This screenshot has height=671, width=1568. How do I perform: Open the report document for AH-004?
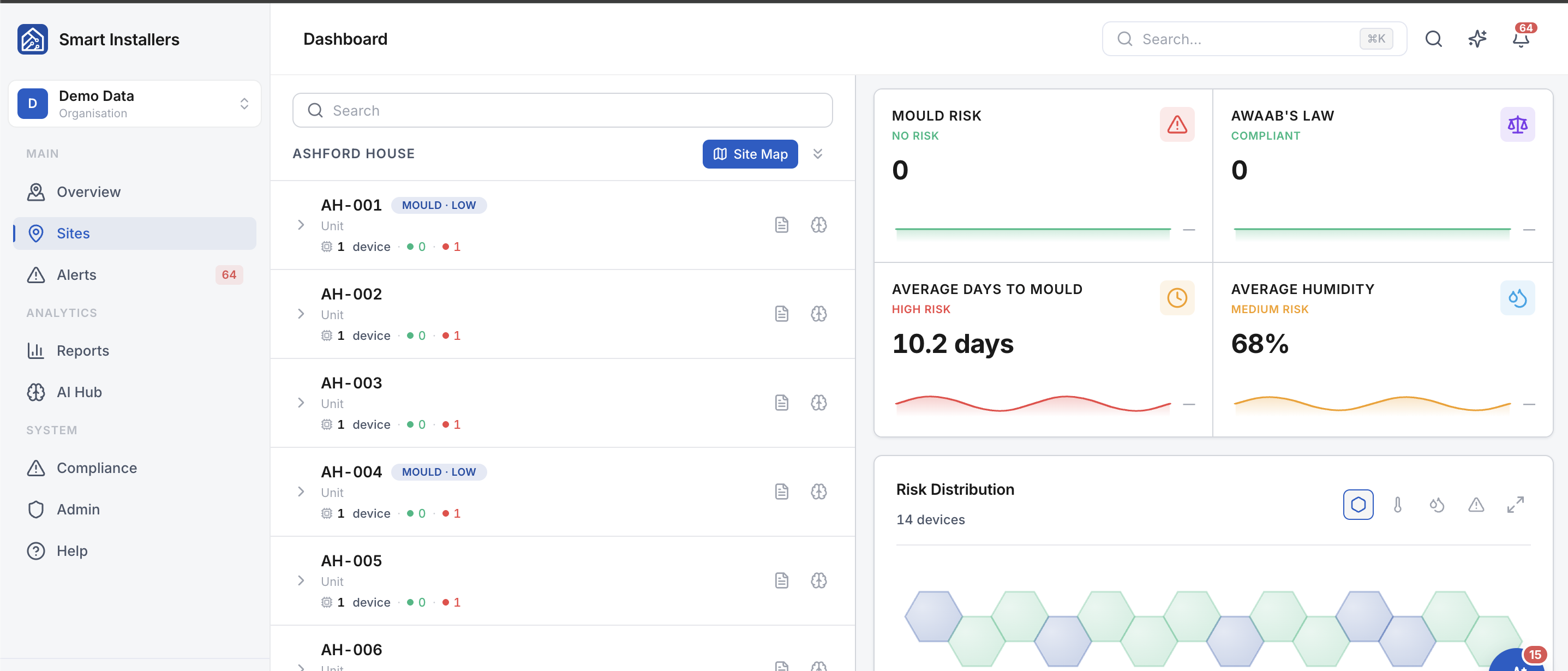point(782,492)
